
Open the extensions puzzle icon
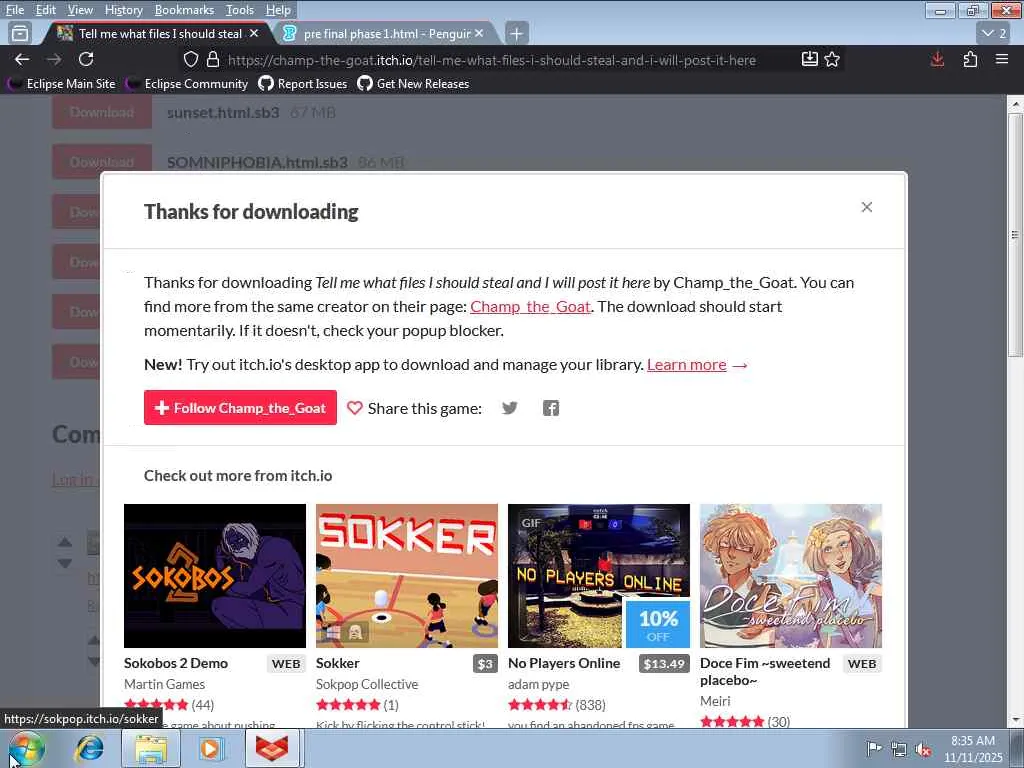(970, 59)
